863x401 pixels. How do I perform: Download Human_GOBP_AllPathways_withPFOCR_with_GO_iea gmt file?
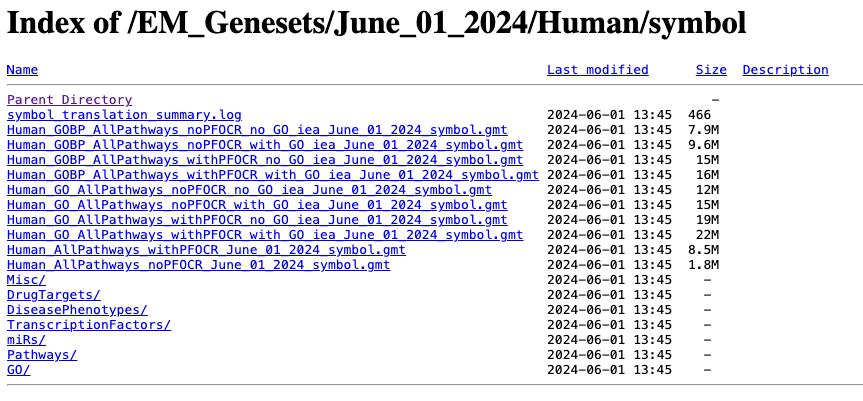[x=273, y=175]
